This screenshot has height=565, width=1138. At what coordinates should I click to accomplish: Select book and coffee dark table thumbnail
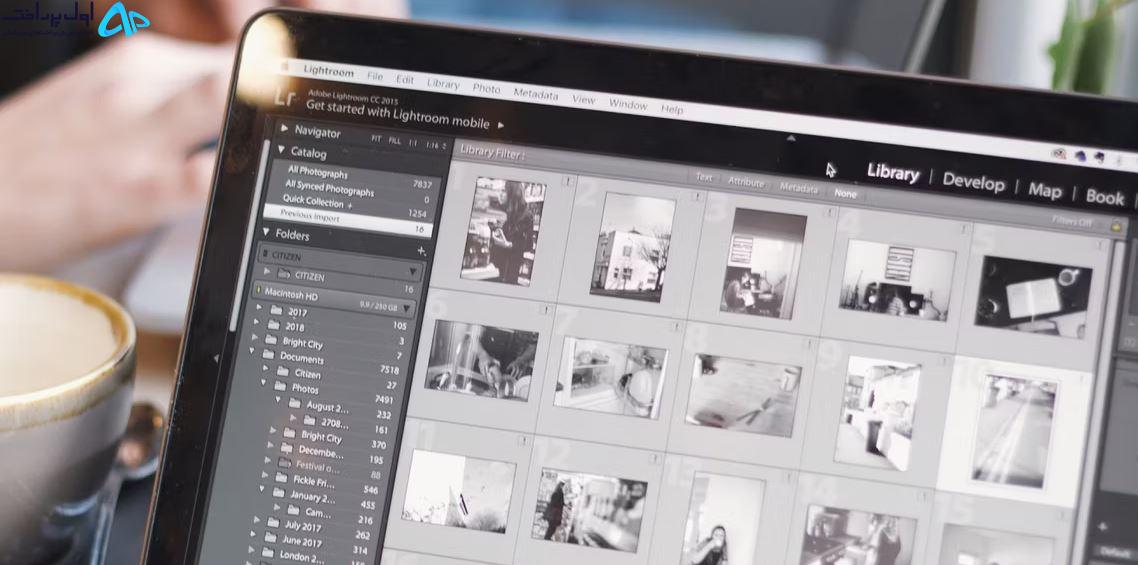coord(1033,297)
